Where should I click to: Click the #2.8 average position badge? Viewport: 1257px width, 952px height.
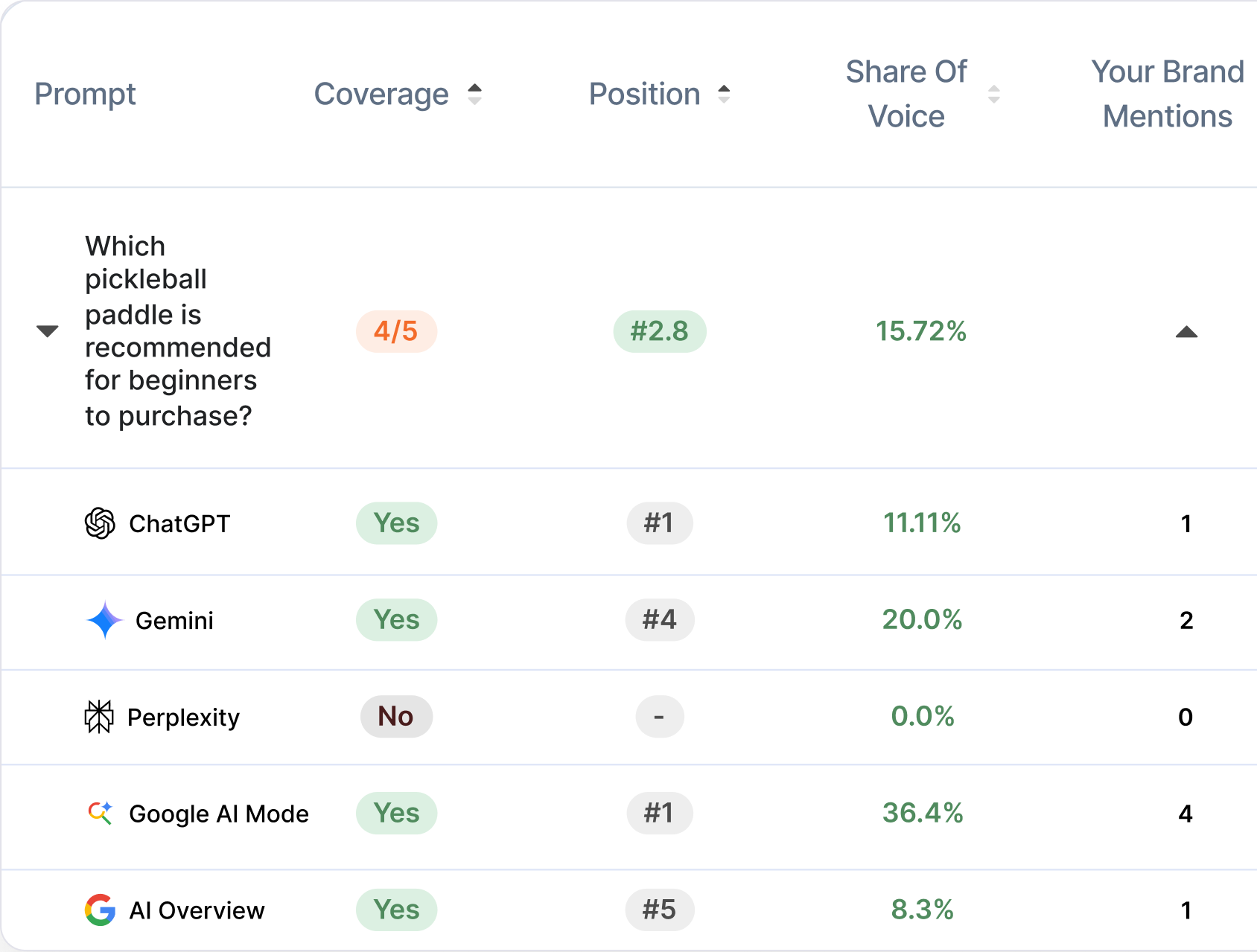[659, 331]
